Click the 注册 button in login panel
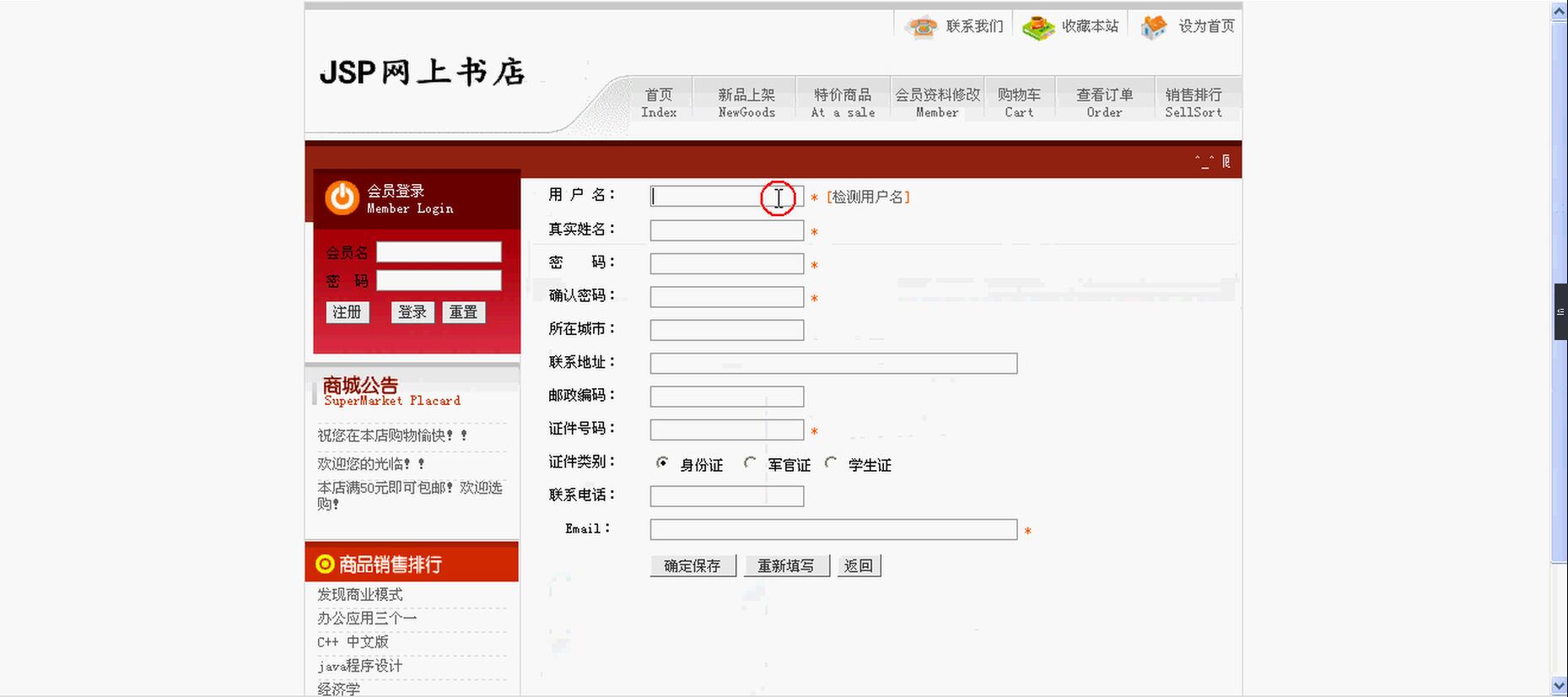Screen dimensions: 1568x697 [x=347, y=312]
